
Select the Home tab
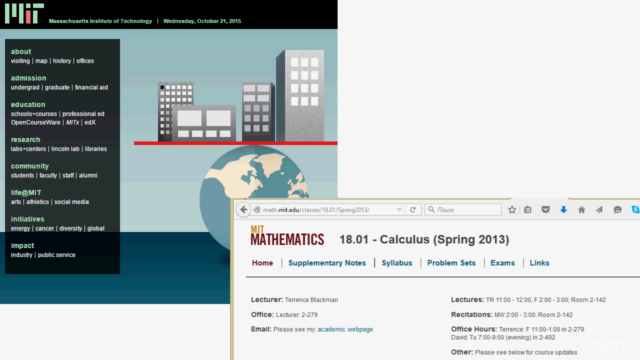point(262,263)
